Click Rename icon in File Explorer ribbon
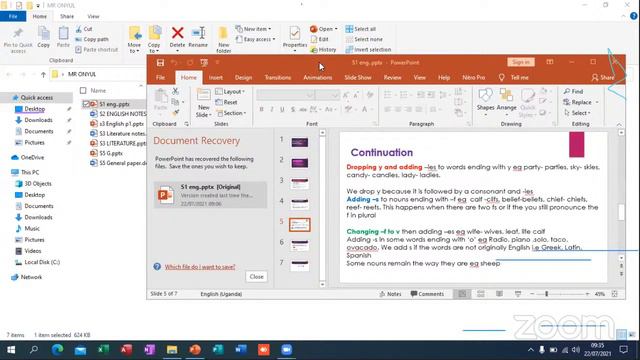This screenshot has height=360, width=640. [x=198, y=38]
